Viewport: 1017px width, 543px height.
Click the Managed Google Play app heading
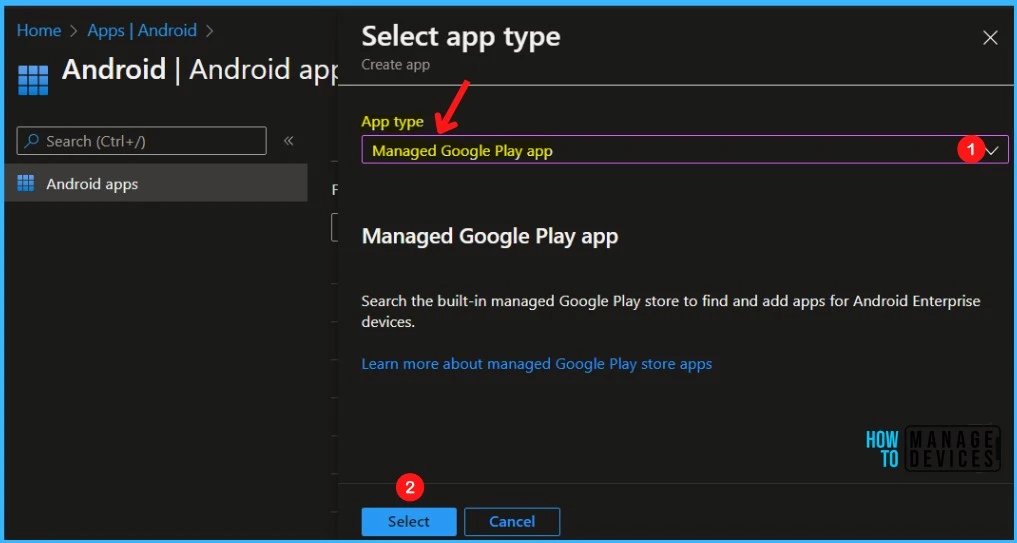tap(490, 236)
